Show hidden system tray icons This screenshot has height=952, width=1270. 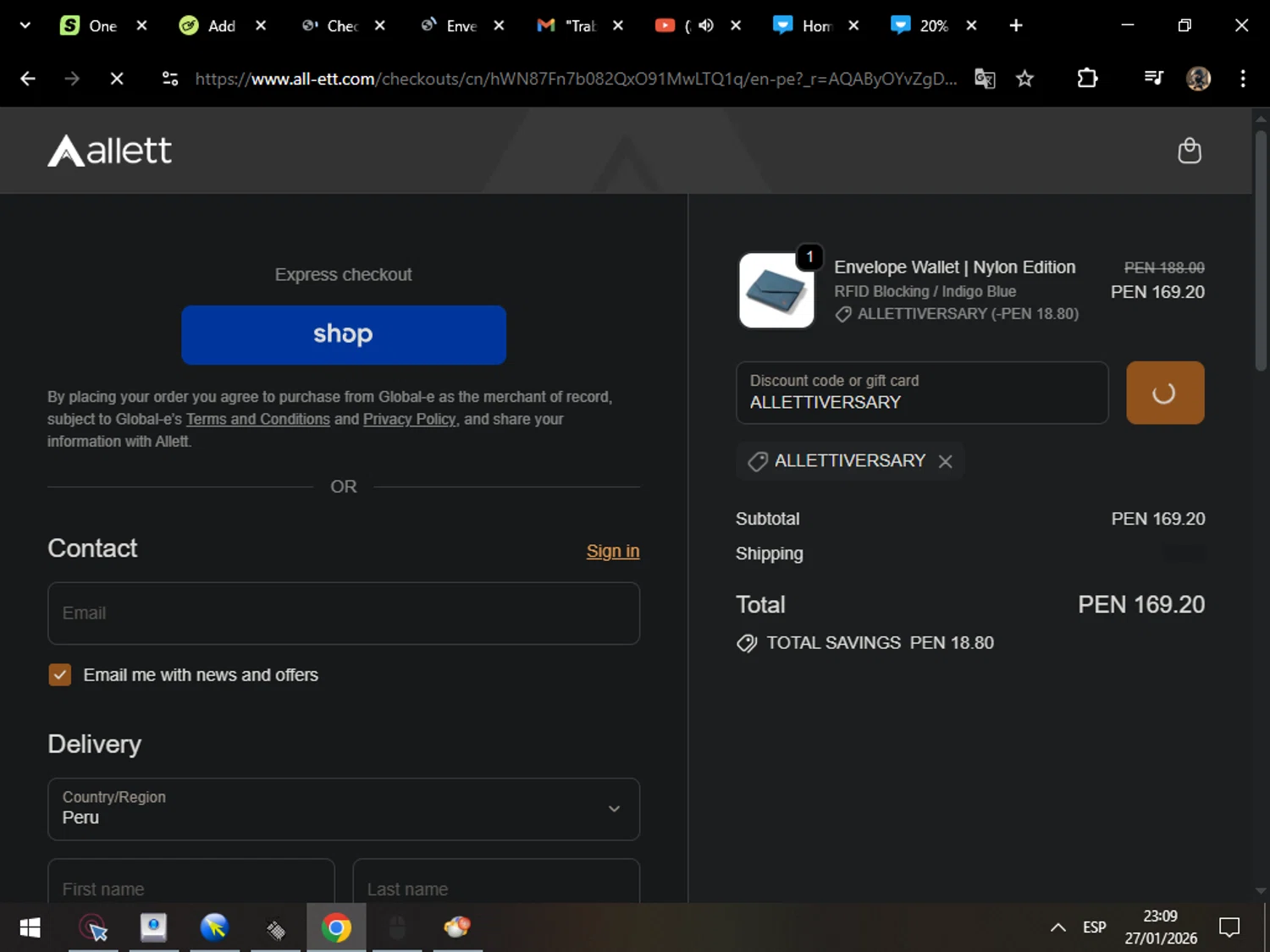click(x=1057, y=927)
